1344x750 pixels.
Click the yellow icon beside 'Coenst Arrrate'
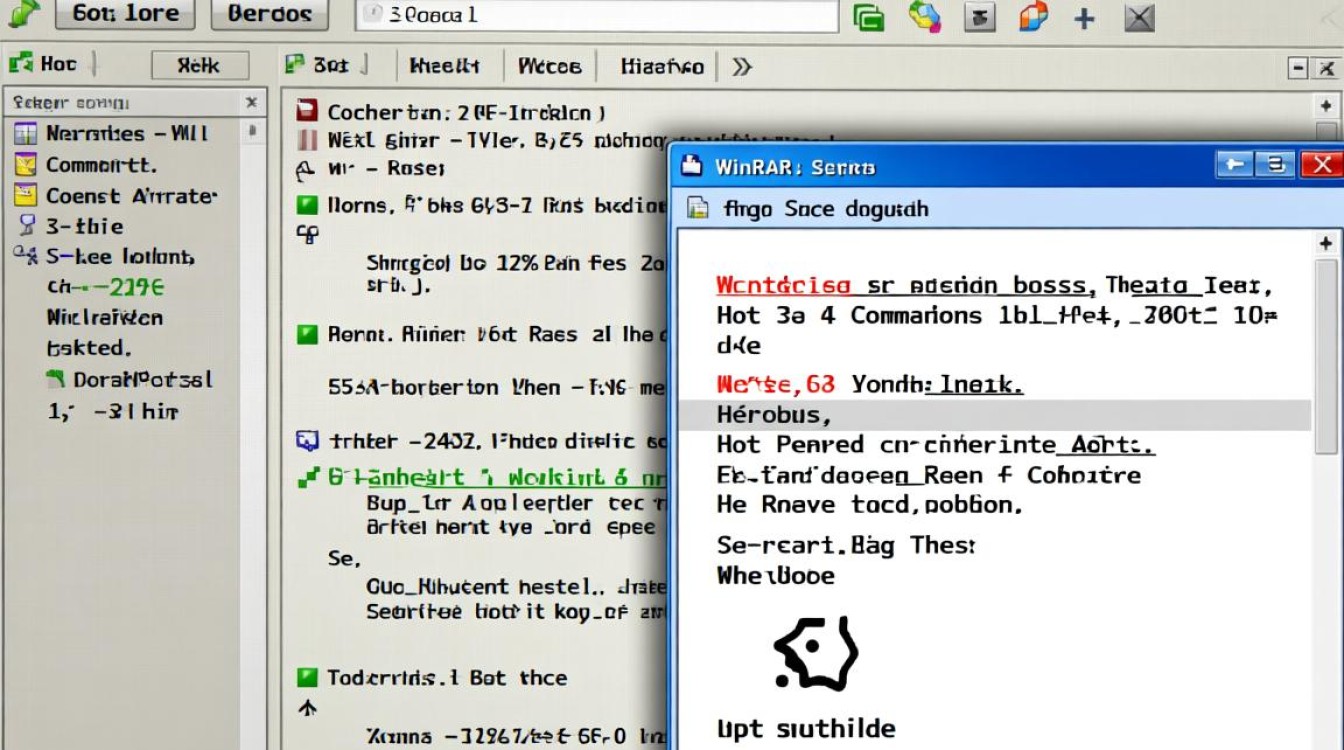(x=26, y=196)
